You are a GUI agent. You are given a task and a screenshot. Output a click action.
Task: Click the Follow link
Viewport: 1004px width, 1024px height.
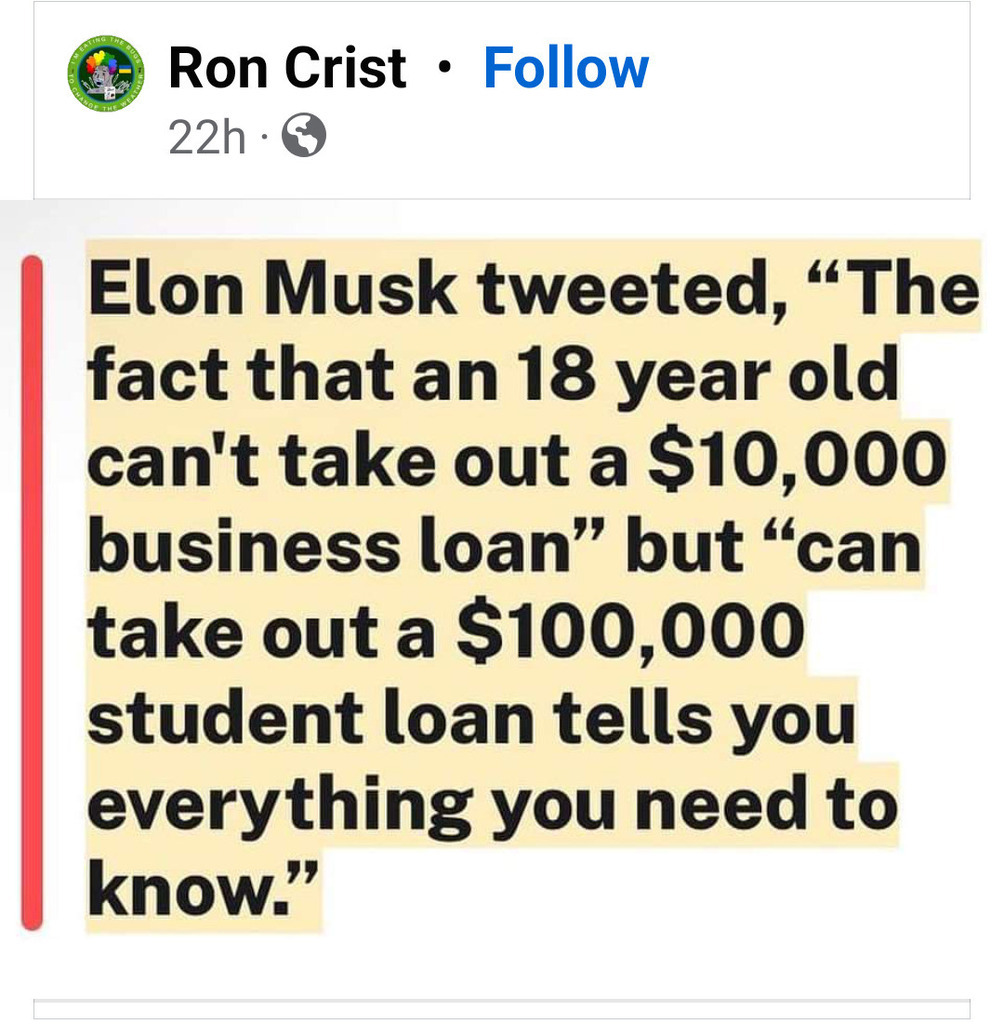(566, 68)
